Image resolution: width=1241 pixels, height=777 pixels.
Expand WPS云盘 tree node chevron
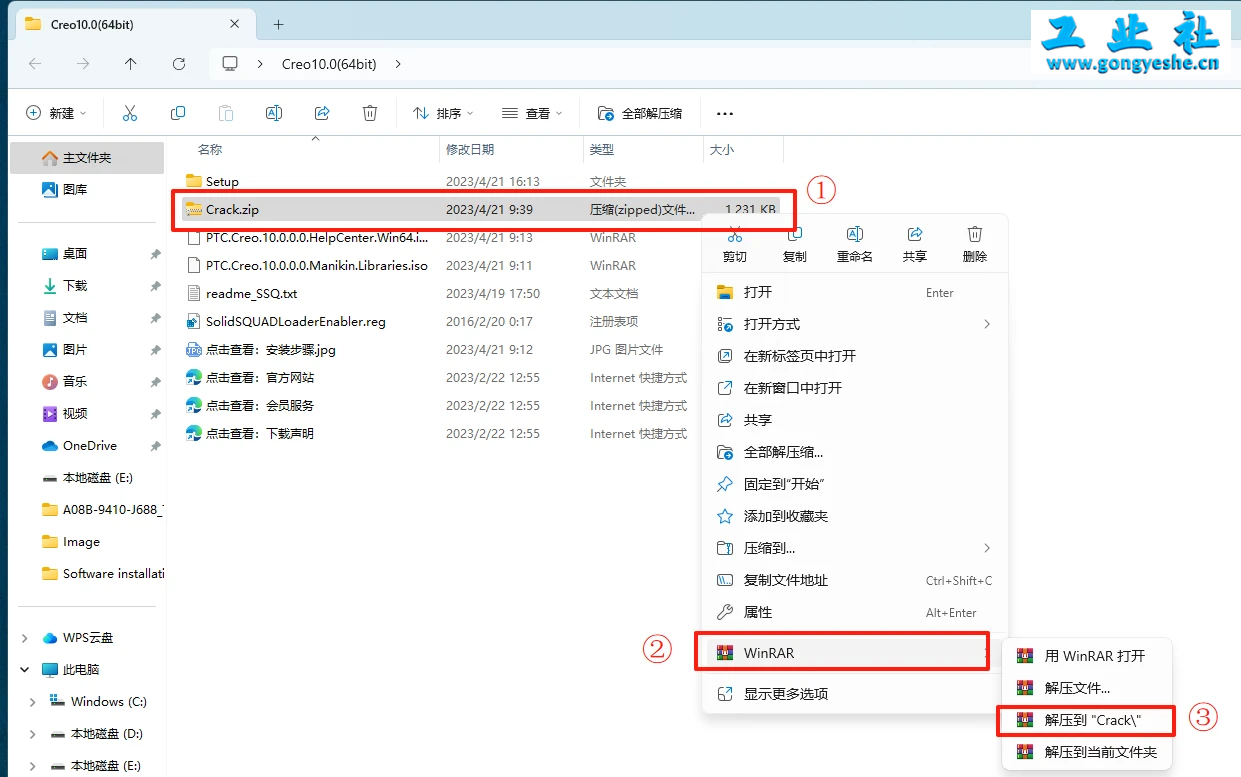(x=25, y=638)
